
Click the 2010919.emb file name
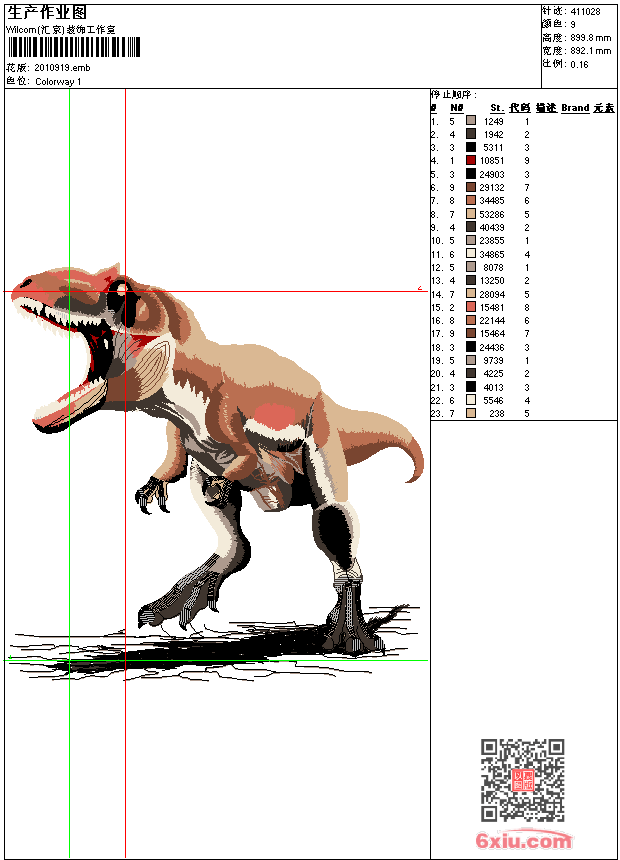[x=62, y=68]
